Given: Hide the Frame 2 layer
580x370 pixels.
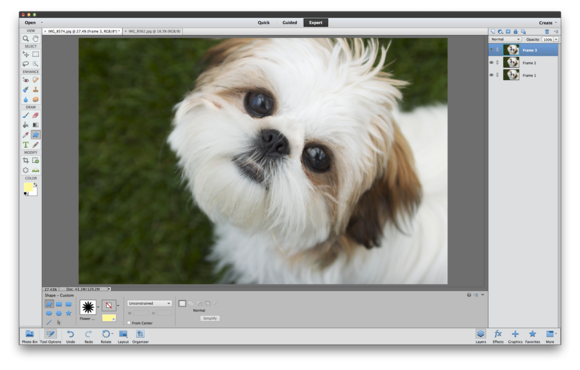Looking at the screenshot, I should (492, 63).
